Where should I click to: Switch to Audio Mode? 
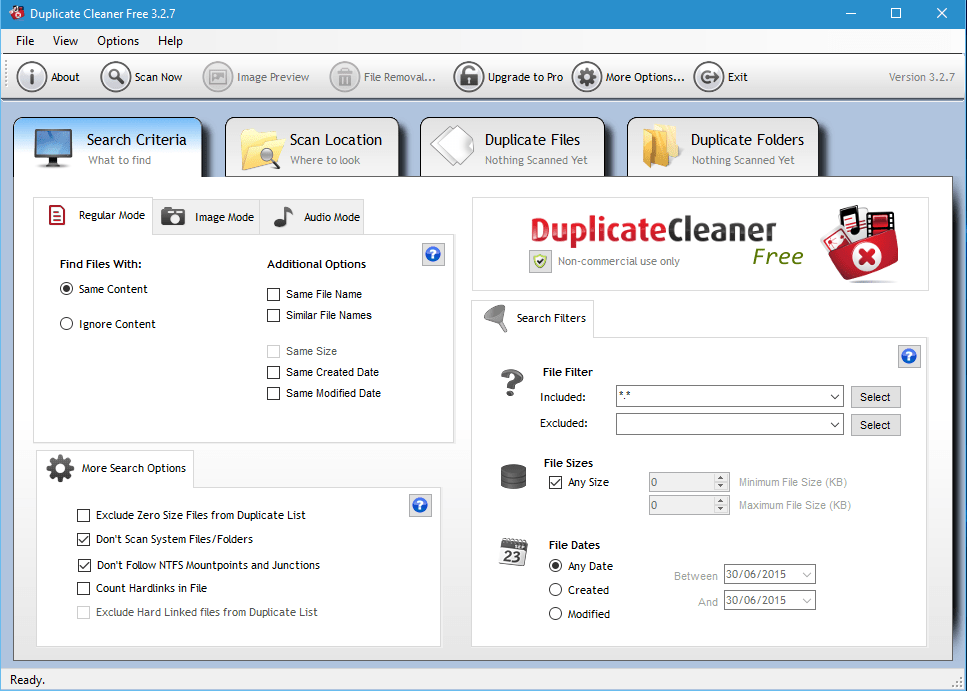pyautogui.click(x=311, y=216)
